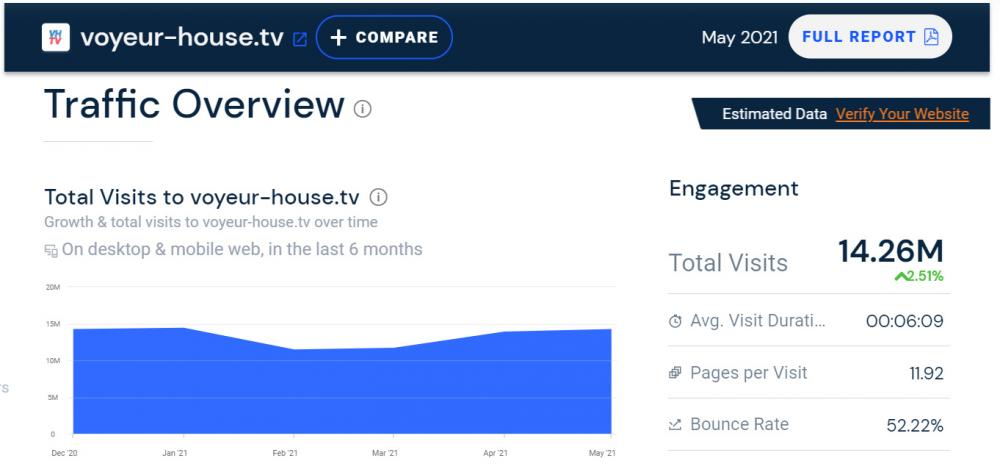Click the 14.26M total visits value

pos(890,251)
